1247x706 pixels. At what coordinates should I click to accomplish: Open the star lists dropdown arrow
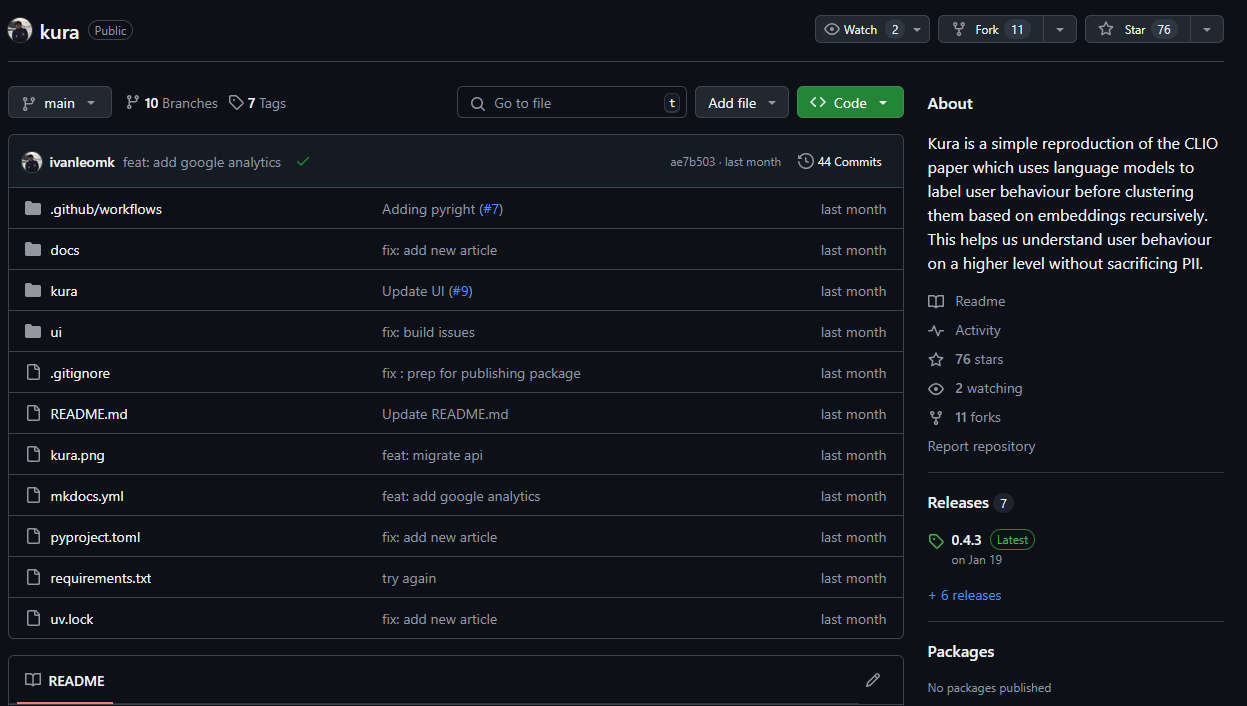coord(1207,30)
